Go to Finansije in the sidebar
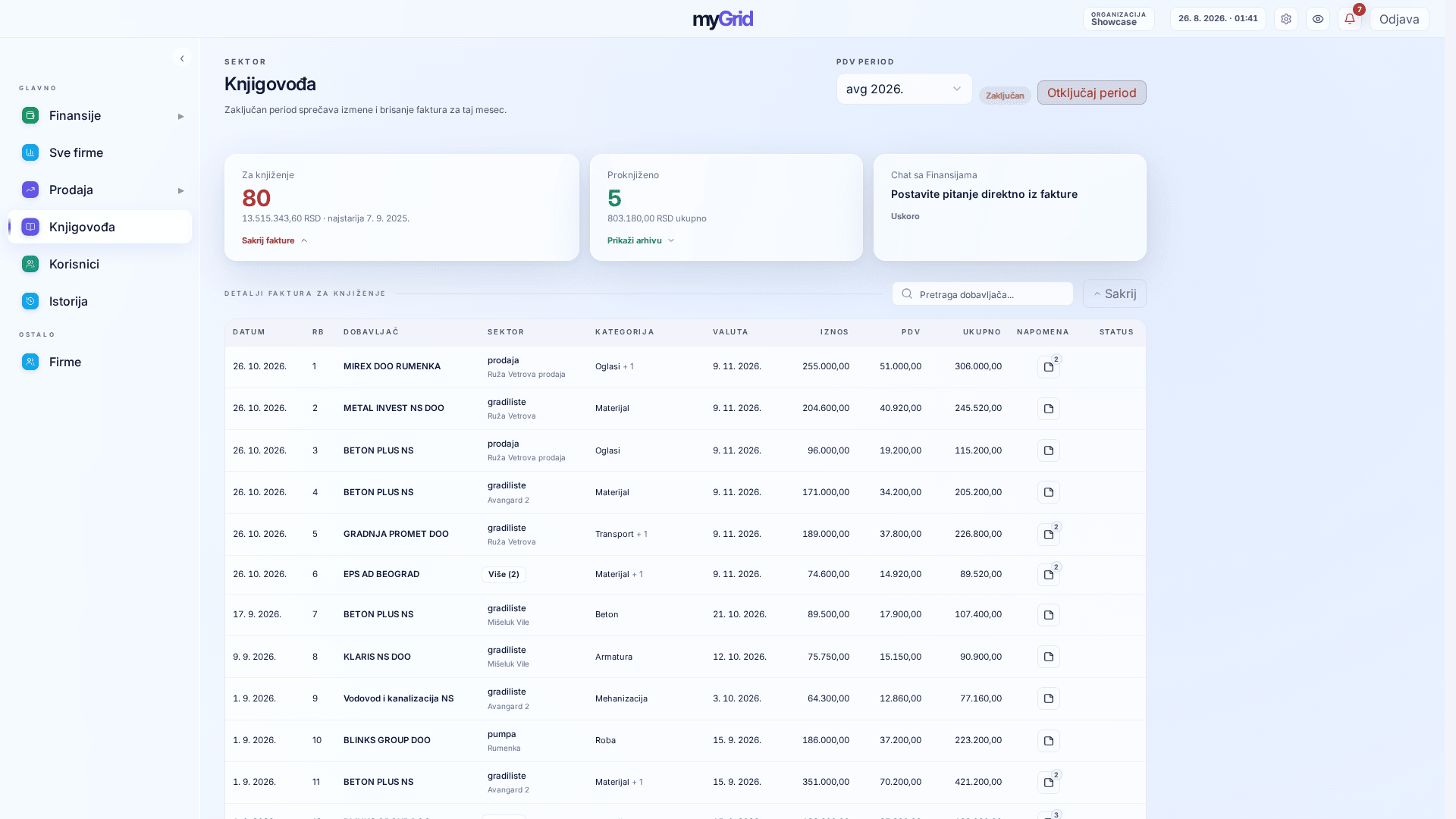This screenshot has width=1456, height=819. pos(100,115)
